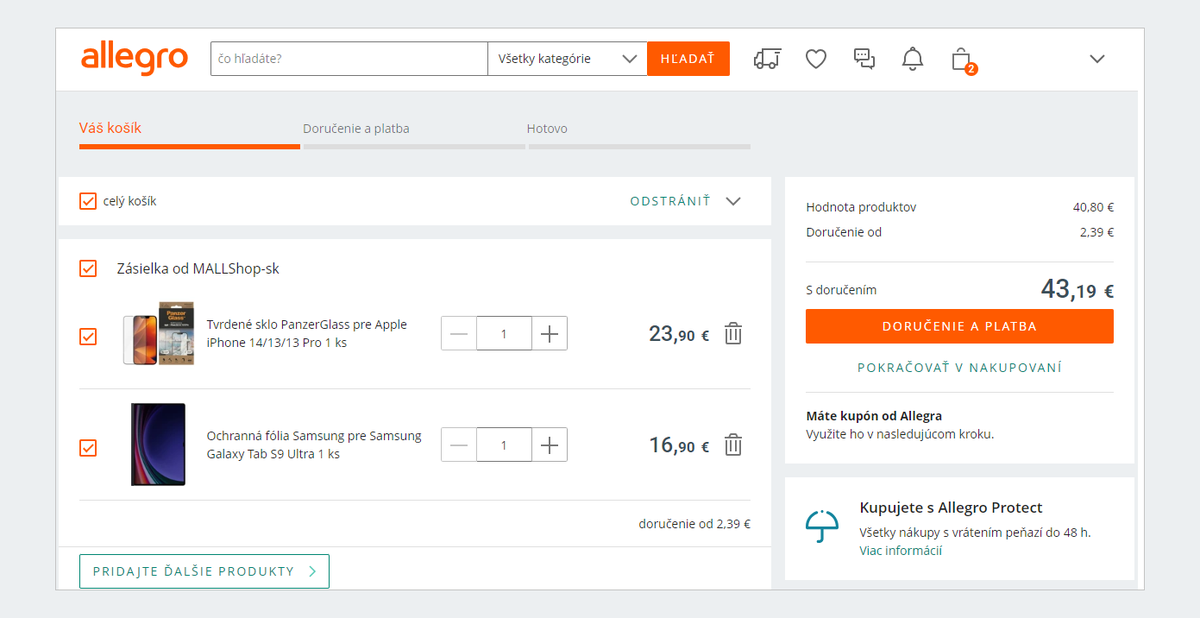This screenshot has width=1200, height=618.
Task: Click Samsung fólia quantity input field
Action: click(x=504, y=445)
